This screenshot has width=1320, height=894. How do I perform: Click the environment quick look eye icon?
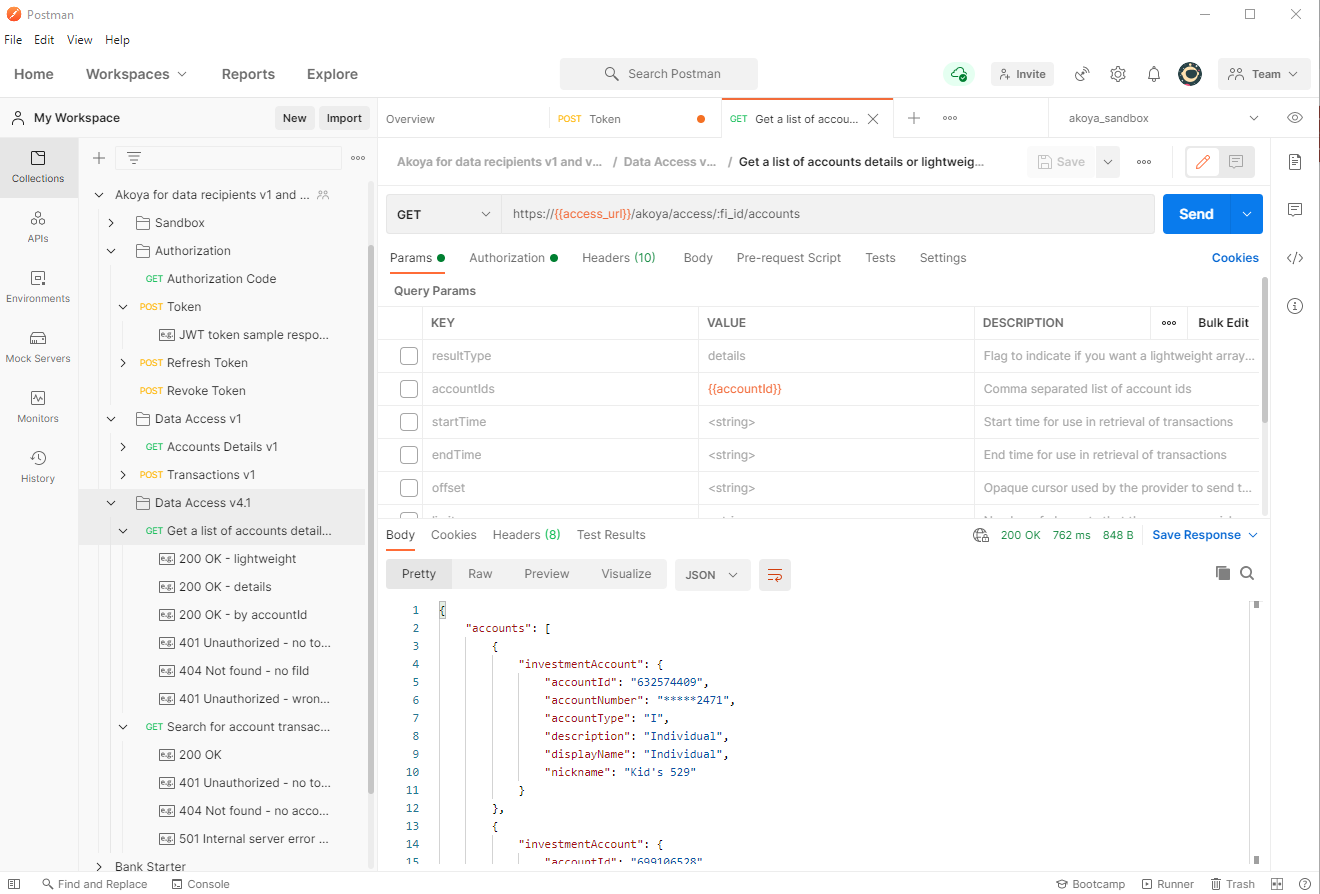1295,118
